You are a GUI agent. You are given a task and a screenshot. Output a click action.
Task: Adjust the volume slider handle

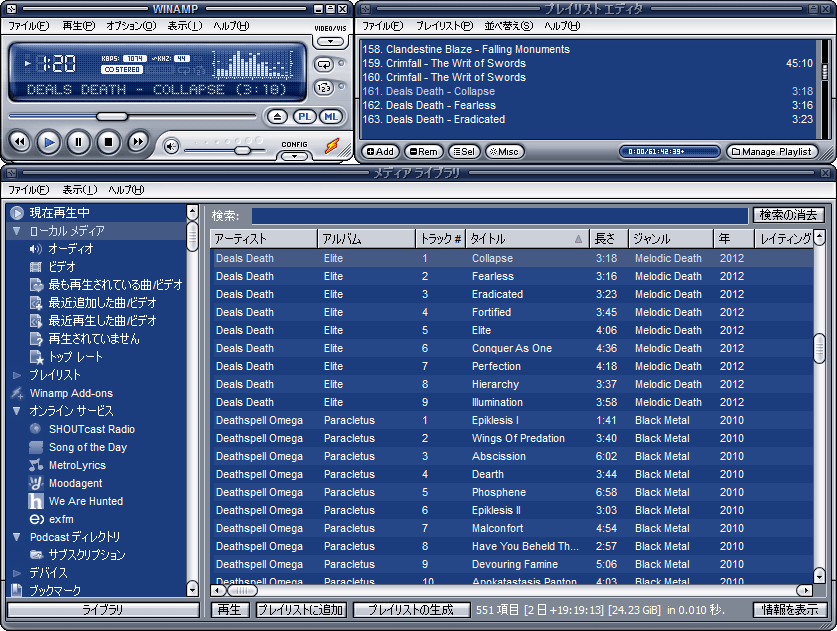click(242, 151)
